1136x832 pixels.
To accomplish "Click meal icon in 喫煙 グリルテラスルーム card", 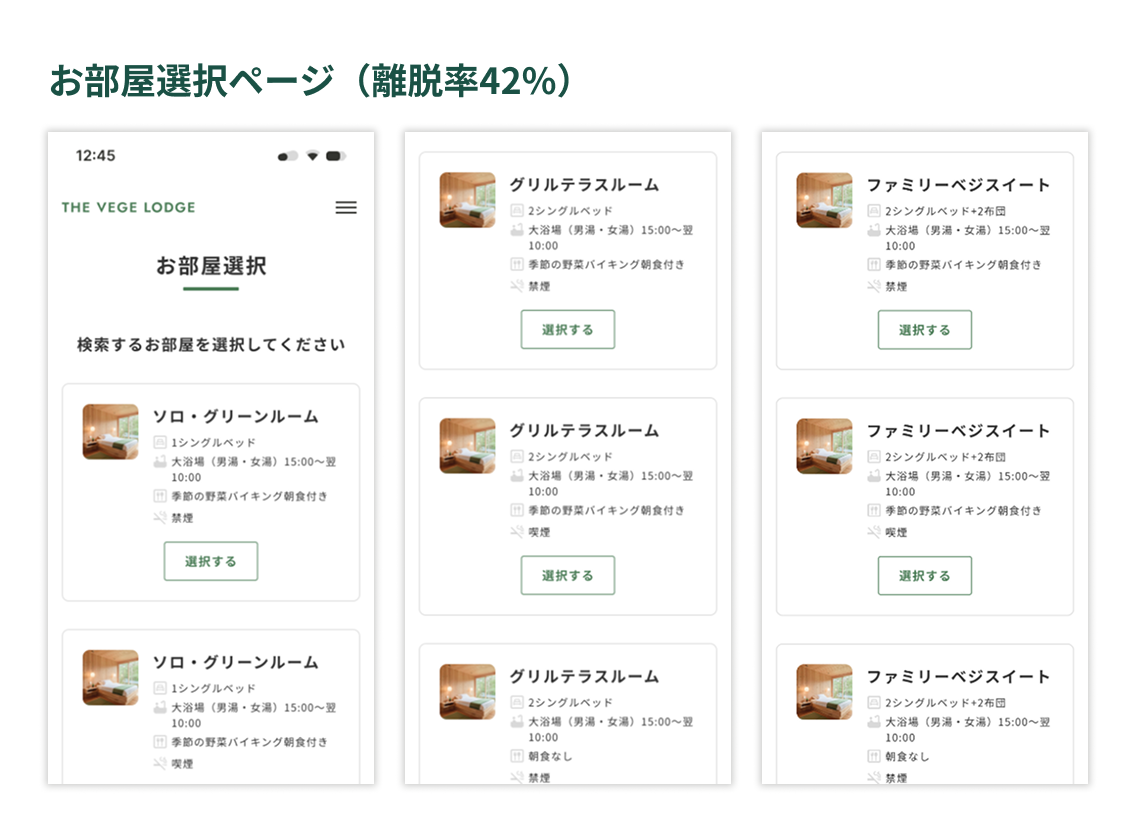I will (x=517, y=510).
